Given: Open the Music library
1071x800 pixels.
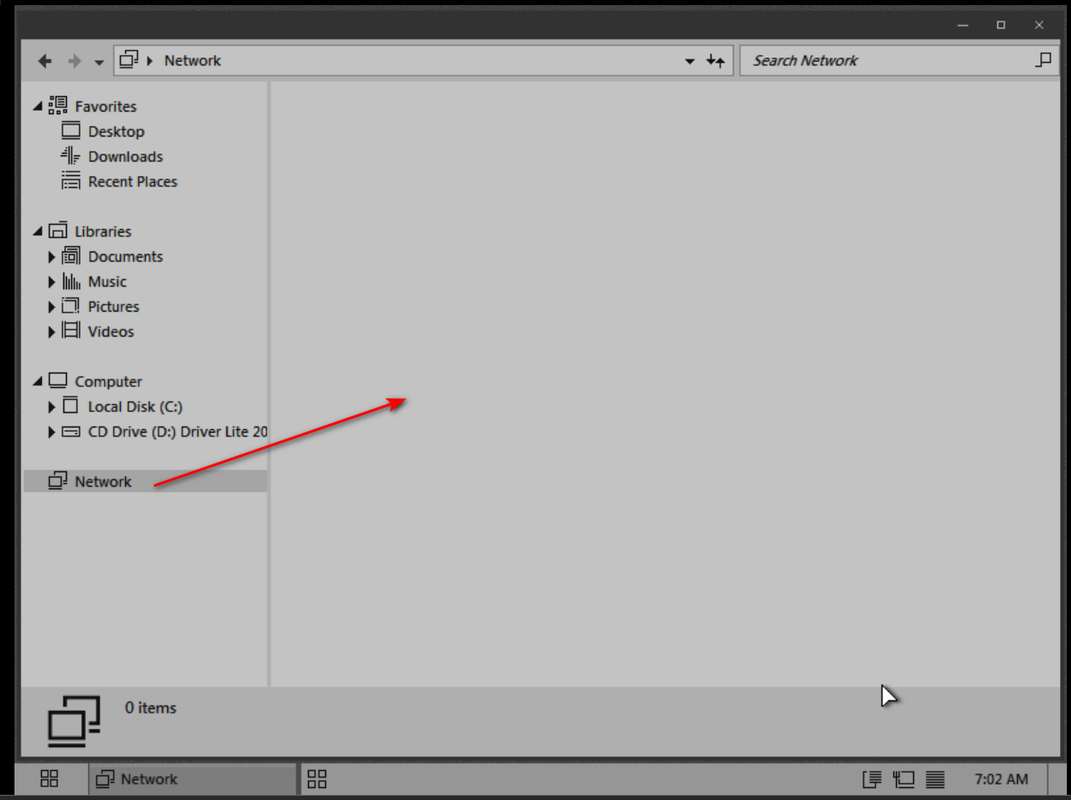Looking at the screenshot, I should (107, 281).
